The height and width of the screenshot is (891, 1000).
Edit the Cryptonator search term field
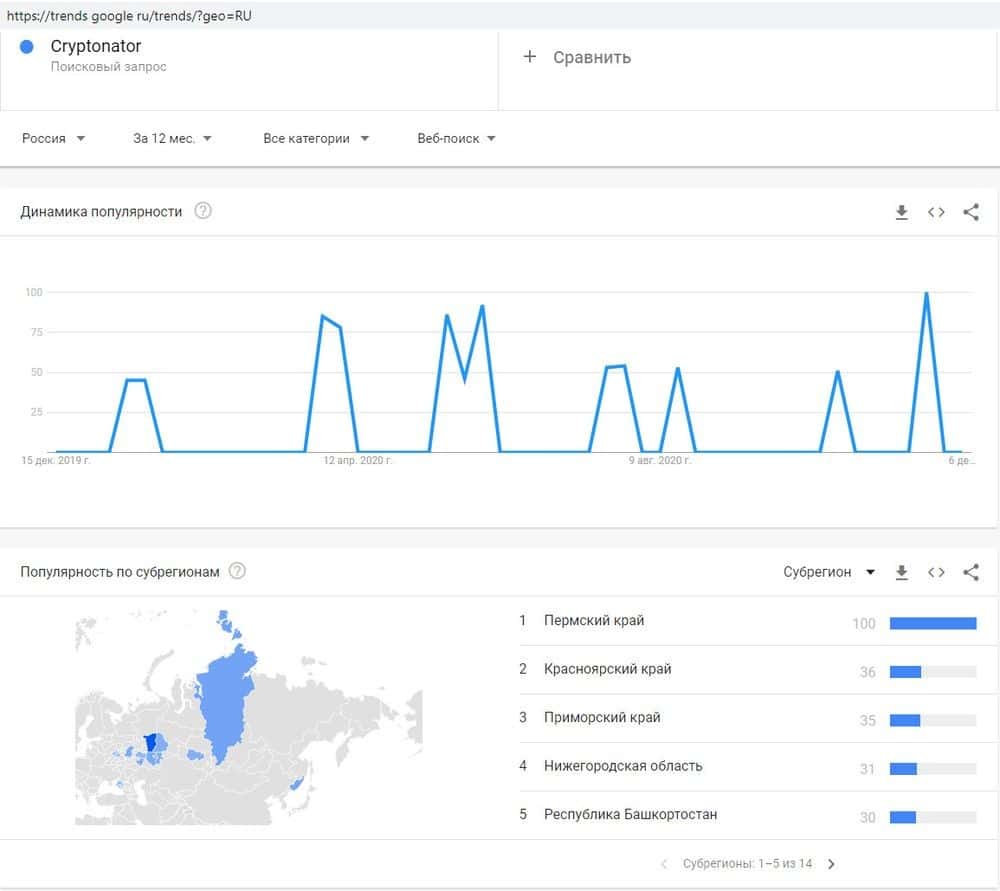coord(96,47)
